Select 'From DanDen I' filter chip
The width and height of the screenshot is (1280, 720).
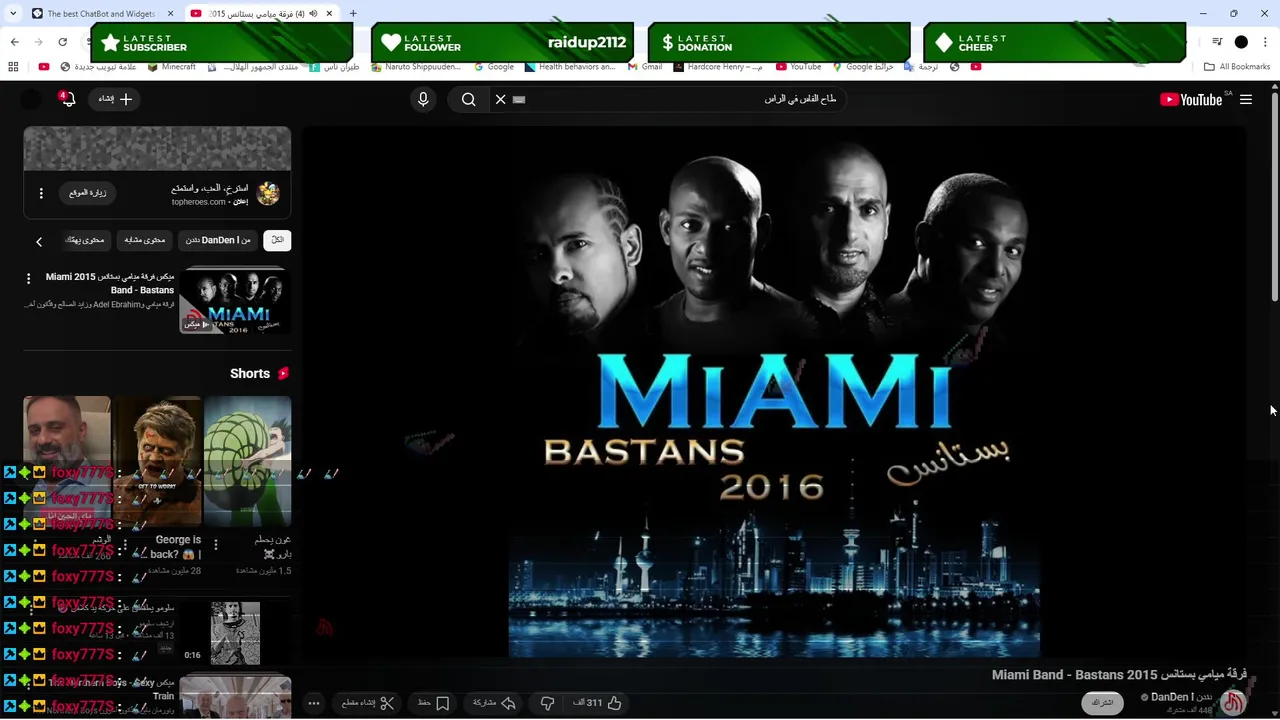tap(218, 240)
